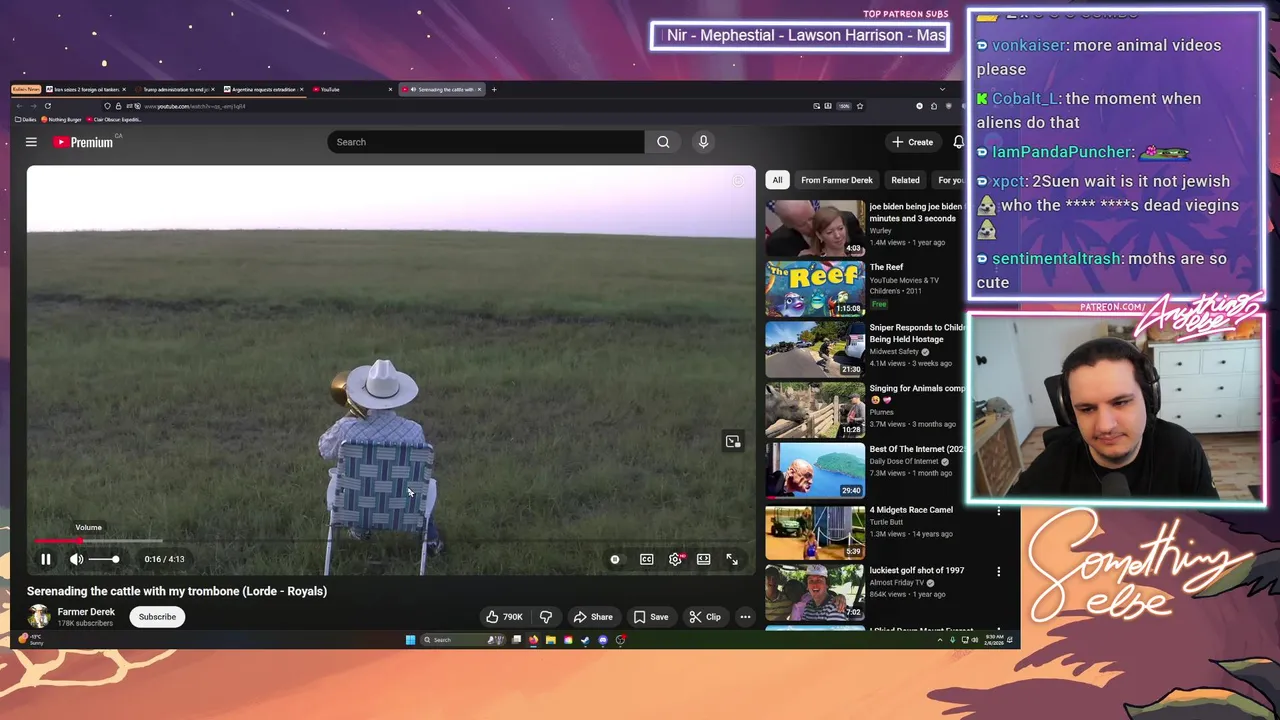Go back in browser history
The height and width of the screenshot is (720, 1280).
click(19, 106)
